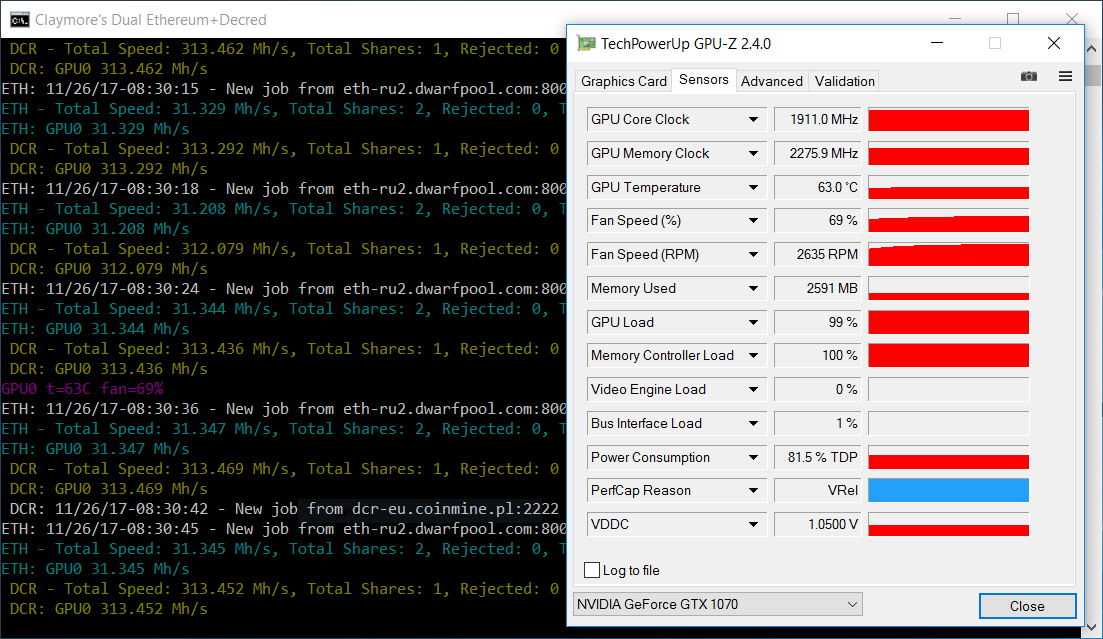Open the GPU Temperature sensor dropdown
1103x639 pixels.
point(753,187)
